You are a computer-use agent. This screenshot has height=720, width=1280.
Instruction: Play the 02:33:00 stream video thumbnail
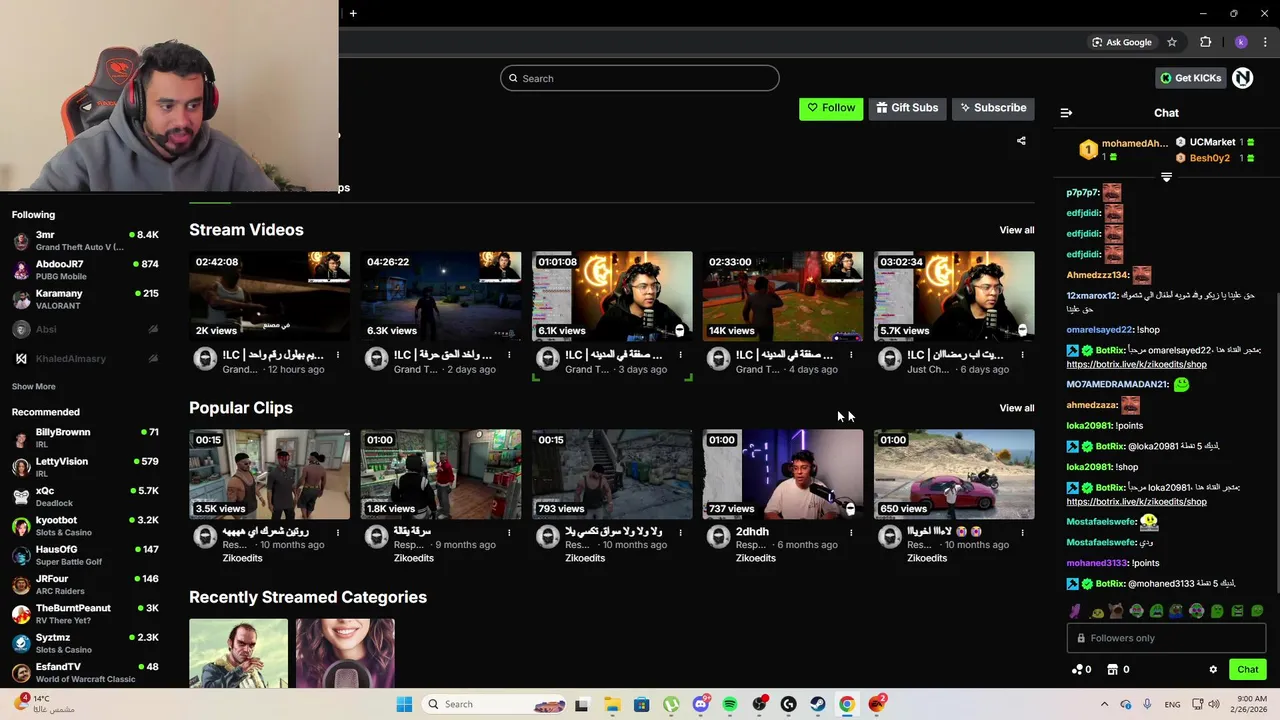(783, 296)
